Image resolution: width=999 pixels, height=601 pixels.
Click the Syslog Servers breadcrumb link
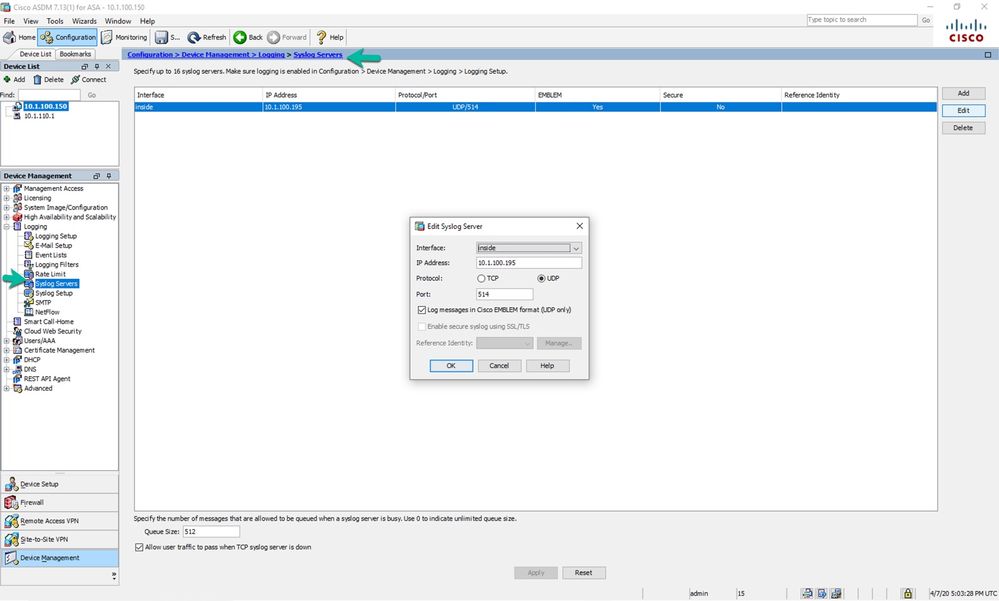pos(318,55)
